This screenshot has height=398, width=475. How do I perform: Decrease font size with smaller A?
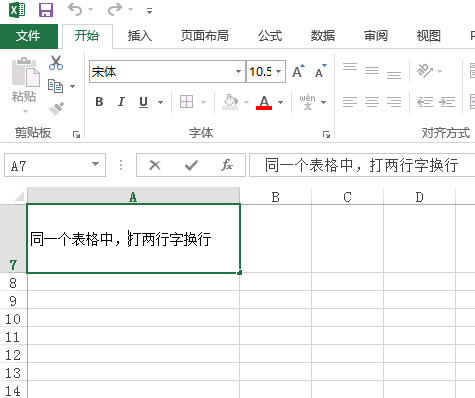pyautogui.click(x=320, y=71)
